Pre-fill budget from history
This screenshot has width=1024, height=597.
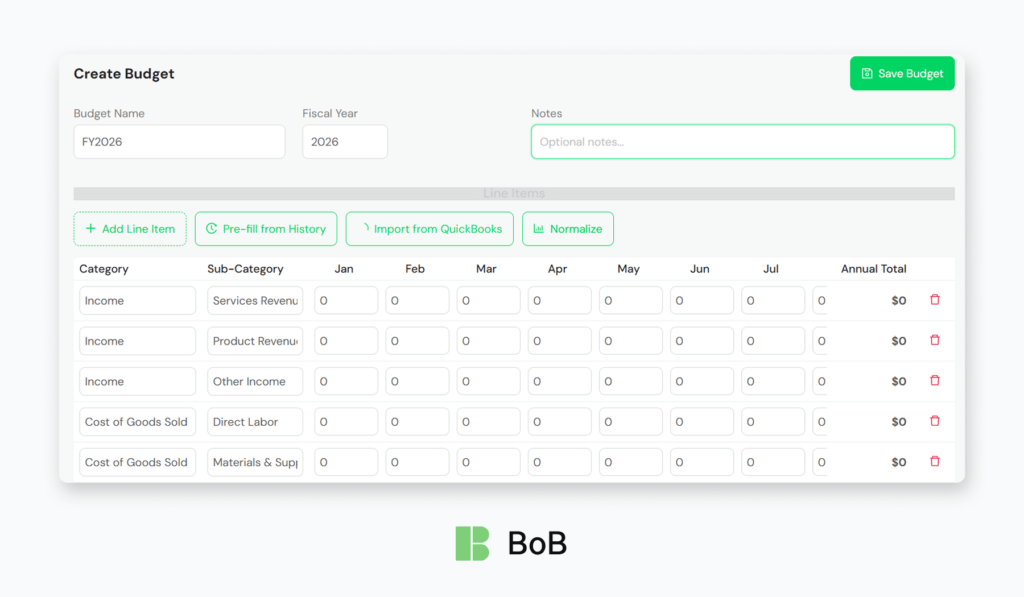(265, 229)
